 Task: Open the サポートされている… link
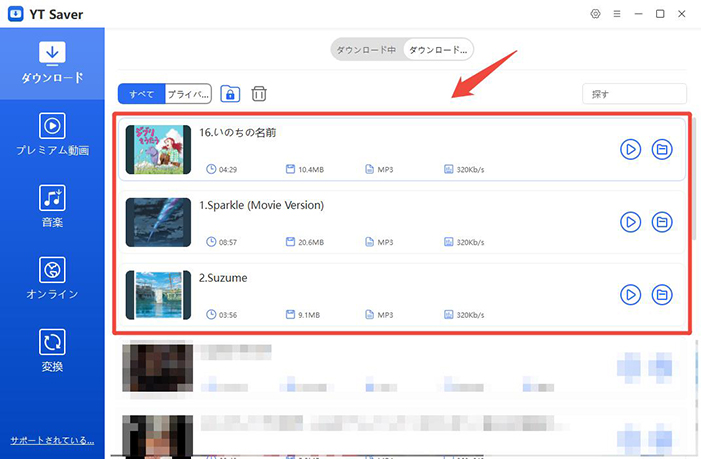(x=52, y=440)
